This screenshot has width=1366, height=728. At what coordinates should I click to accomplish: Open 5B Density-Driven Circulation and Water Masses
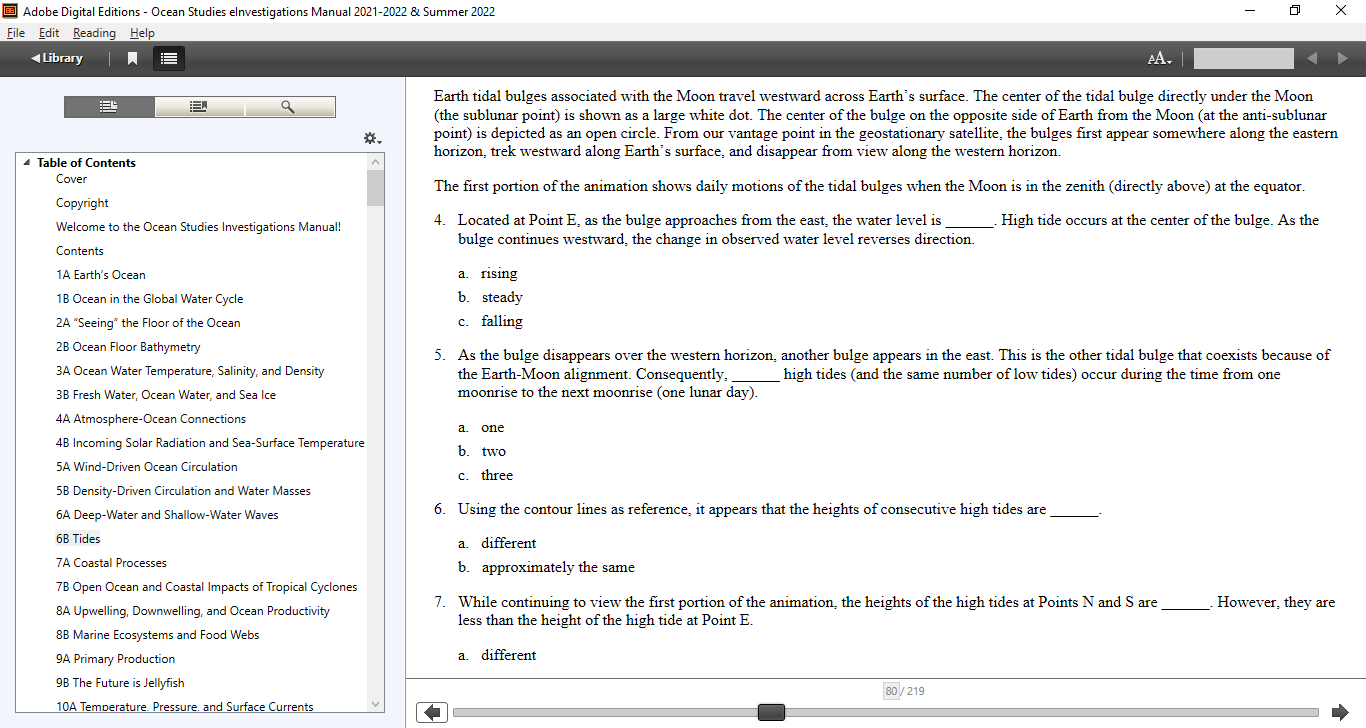(x=183, y=491)
